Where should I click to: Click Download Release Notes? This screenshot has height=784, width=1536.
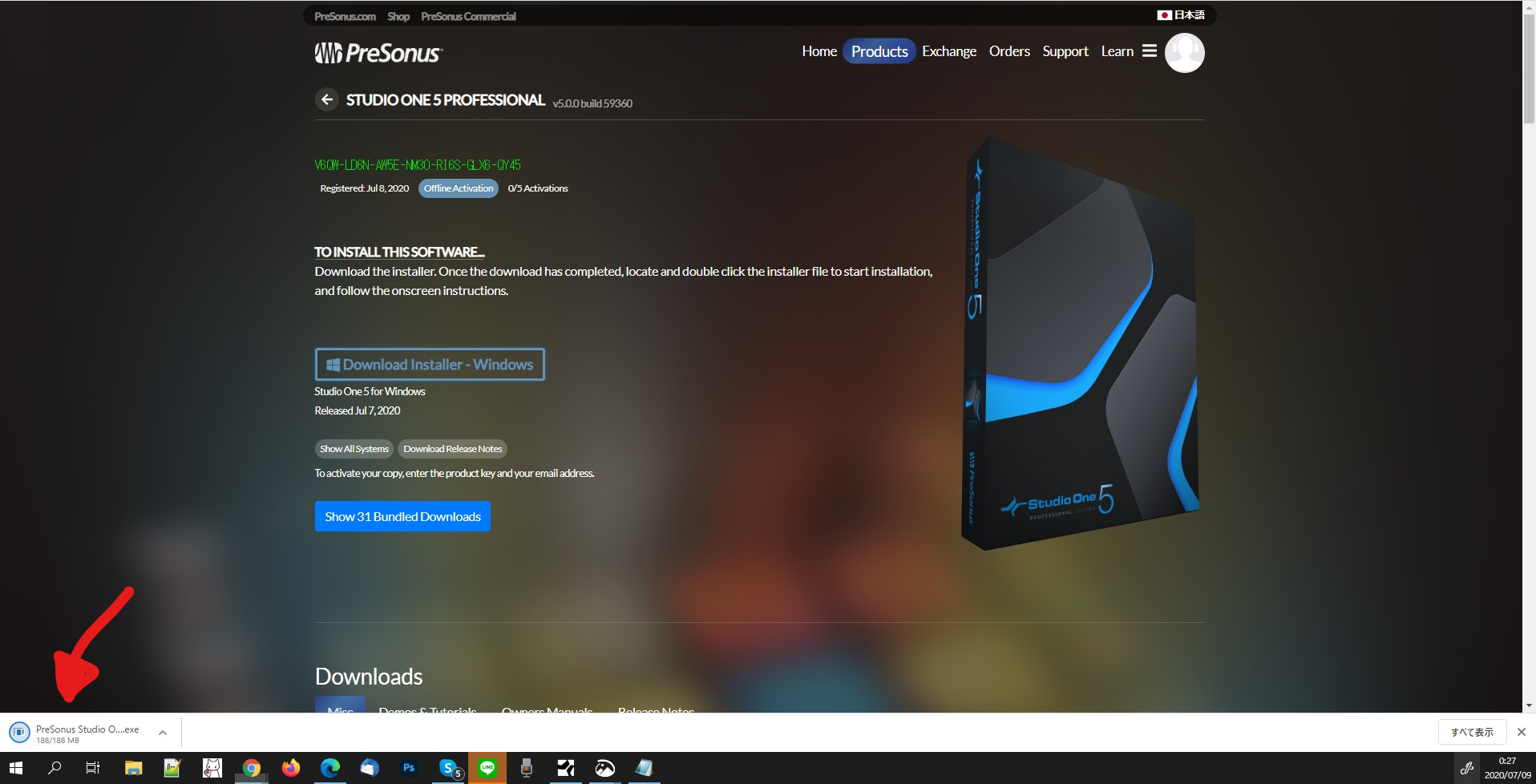point(452,449)
